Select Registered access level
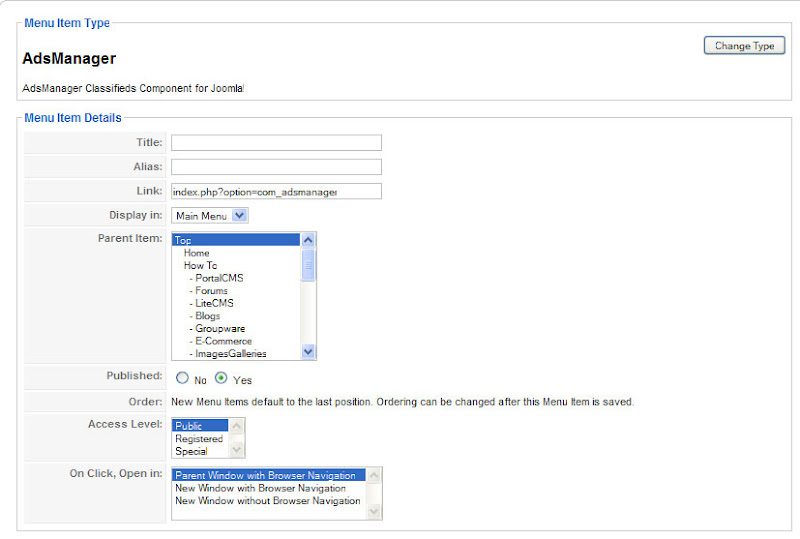The image size is (800, 539). pyautogui.click(x=200, y=439)
